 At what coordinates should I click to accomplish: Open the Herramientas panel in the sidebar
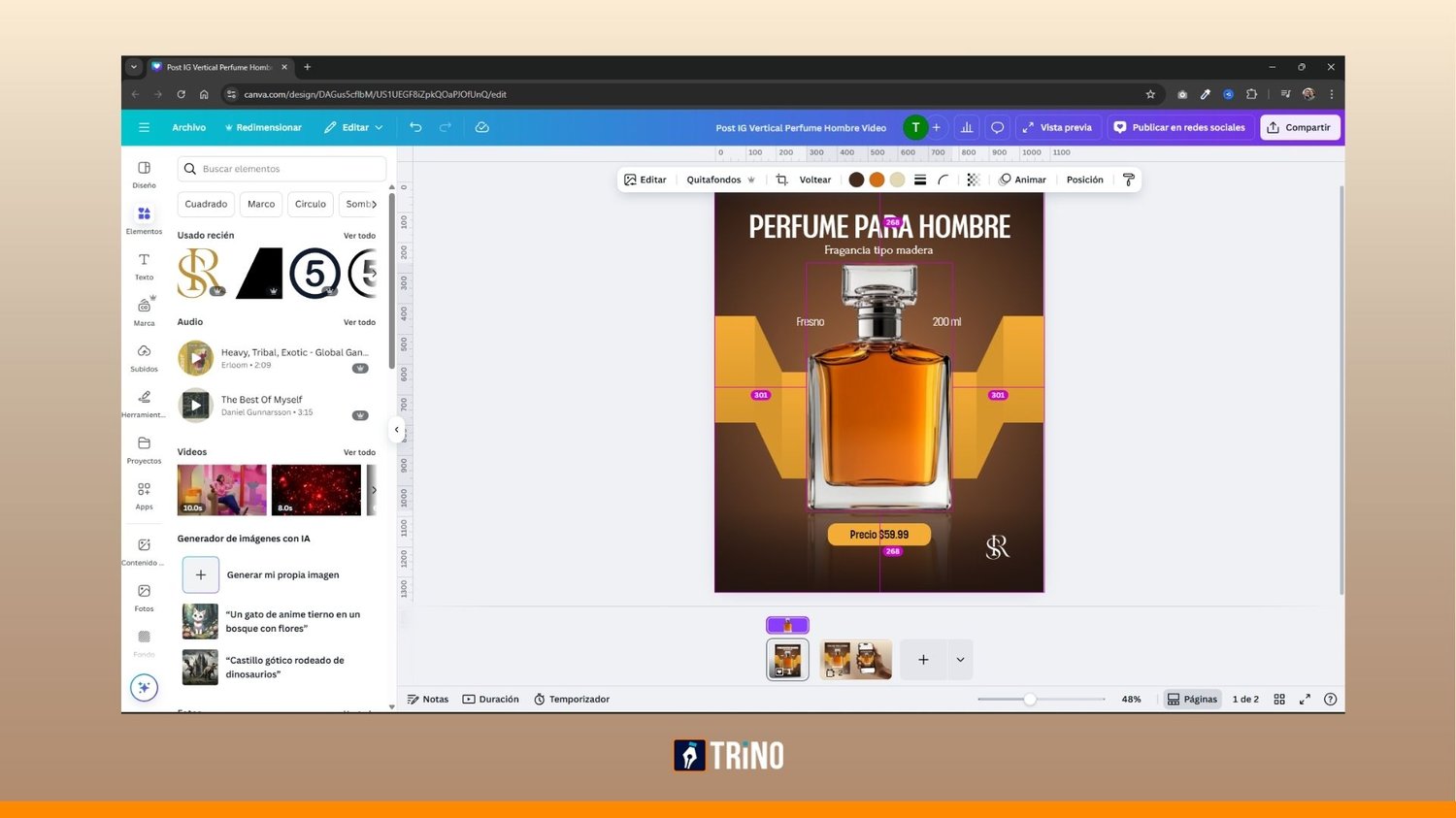tap(144, 403)
